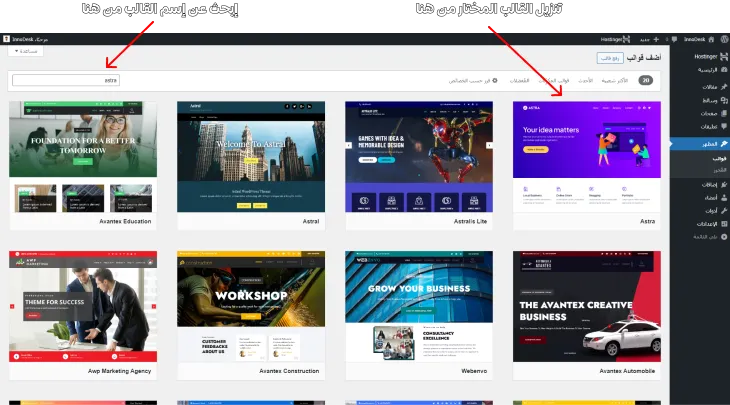
Task: Click the gear icon of the feature filter
Action: click(495, 81)
